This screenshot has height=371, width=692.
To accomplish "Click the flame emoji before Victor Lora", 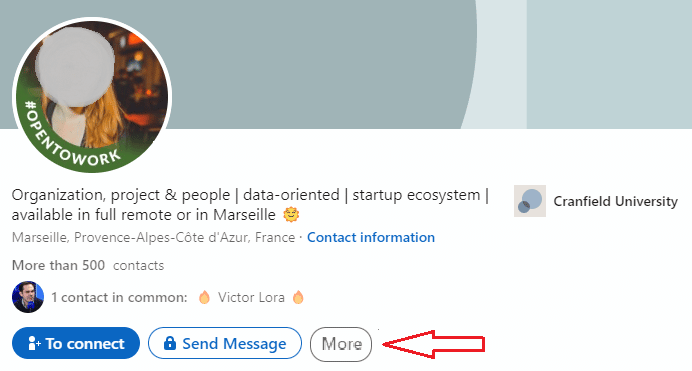I will pyautogui.click(x=204, y=297).
